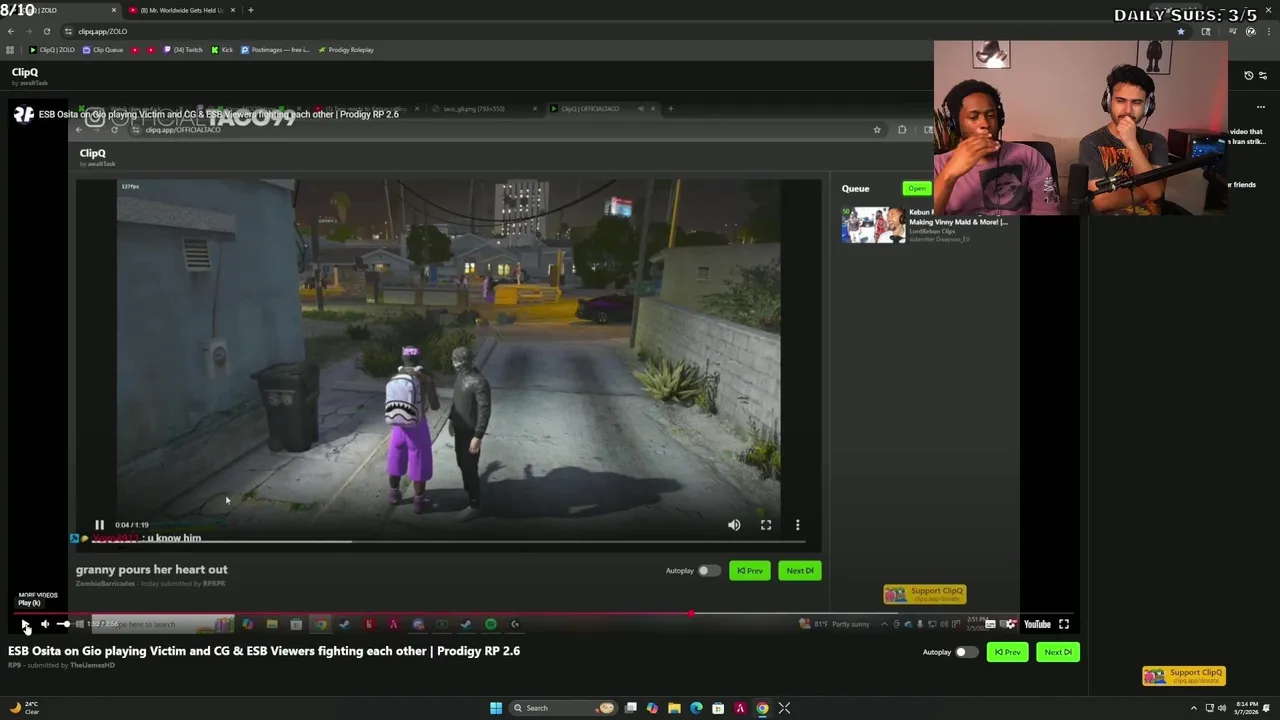This screenshot has width=1280, height=720.
Task: Open outer YouTube player settings gear
Action: (x=1012, y=624)
